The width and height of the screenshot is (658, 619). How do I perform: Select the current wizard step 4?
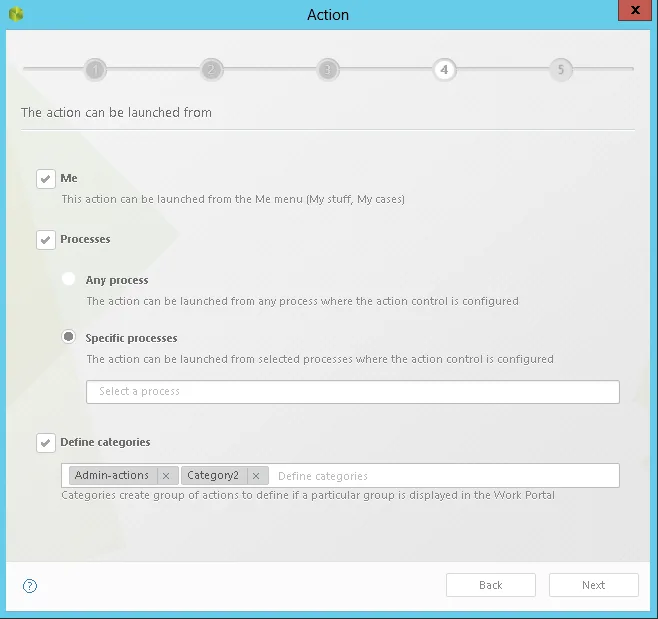444,70
